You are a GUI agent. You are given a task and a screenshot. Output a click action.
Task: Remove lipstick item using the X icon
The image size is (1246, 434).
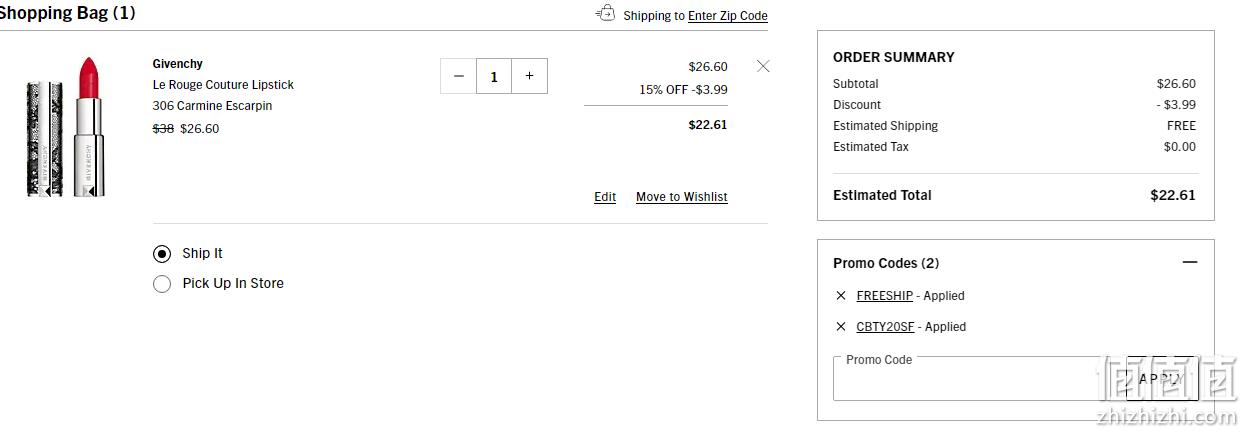point(763,66)
